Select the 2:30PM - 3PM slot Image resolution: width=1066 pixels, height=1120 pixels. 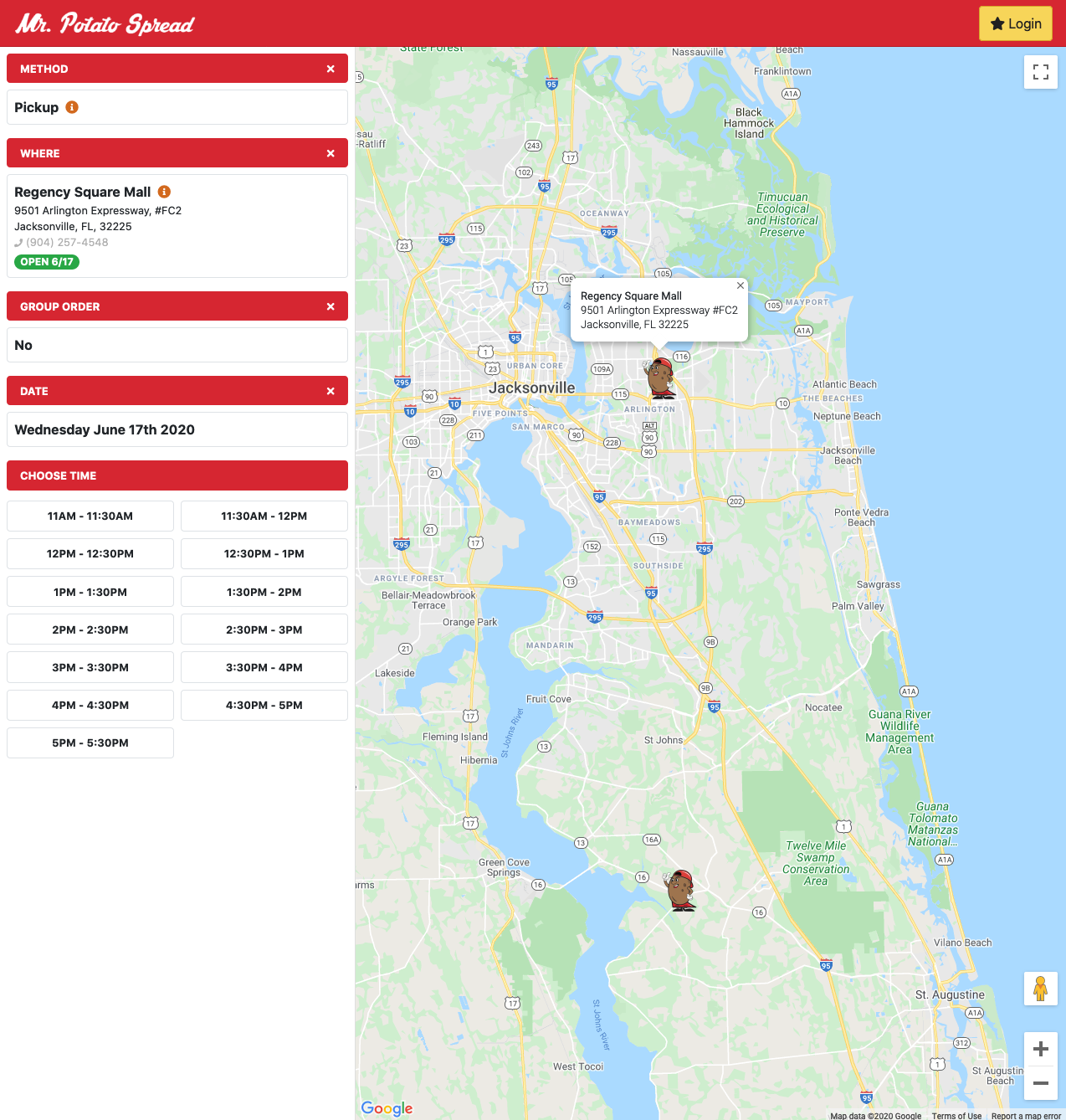(x=264, y=629)
